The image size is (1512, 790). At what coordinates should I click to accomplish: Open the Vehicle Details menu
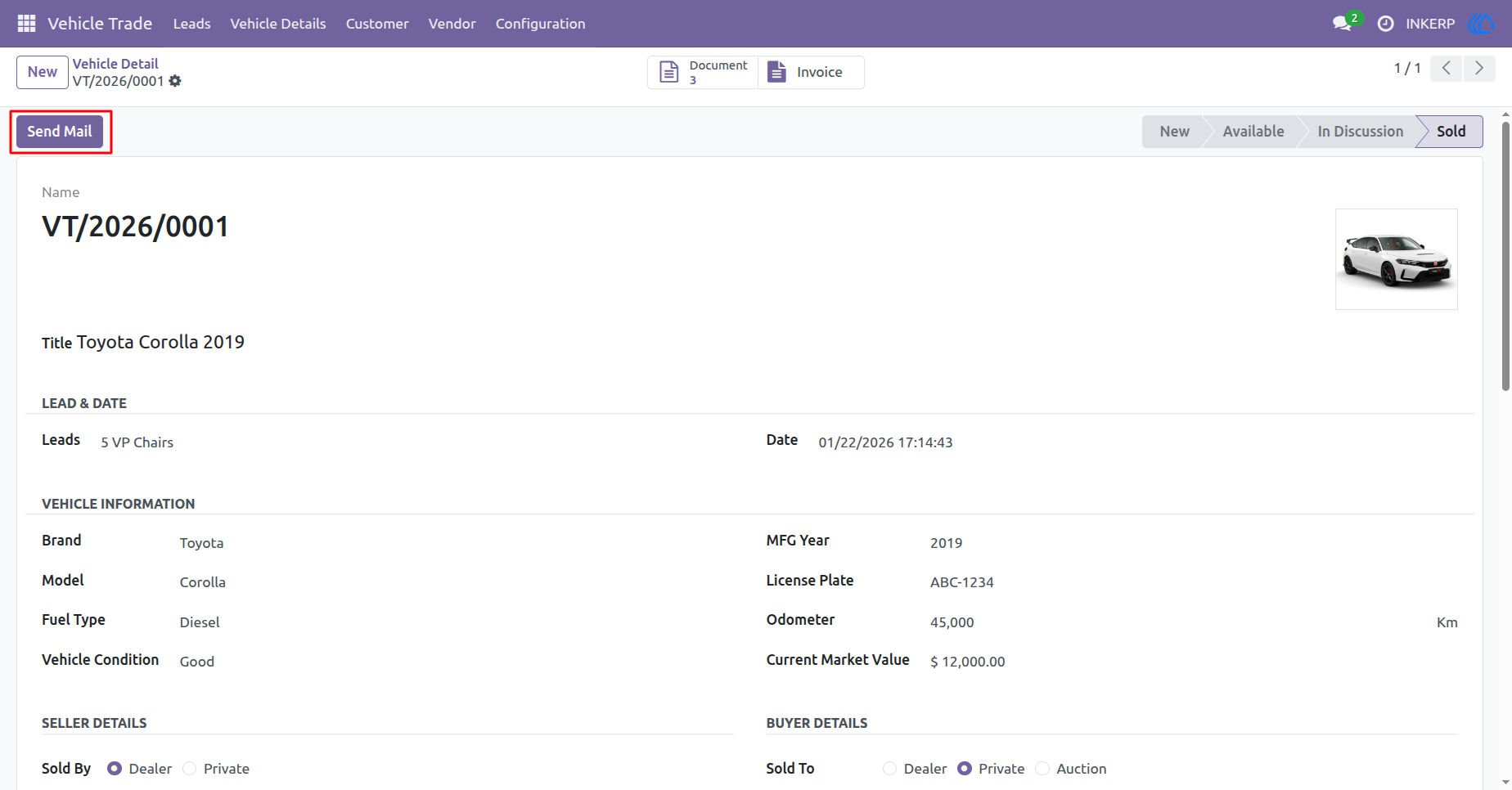coord(278,24)
